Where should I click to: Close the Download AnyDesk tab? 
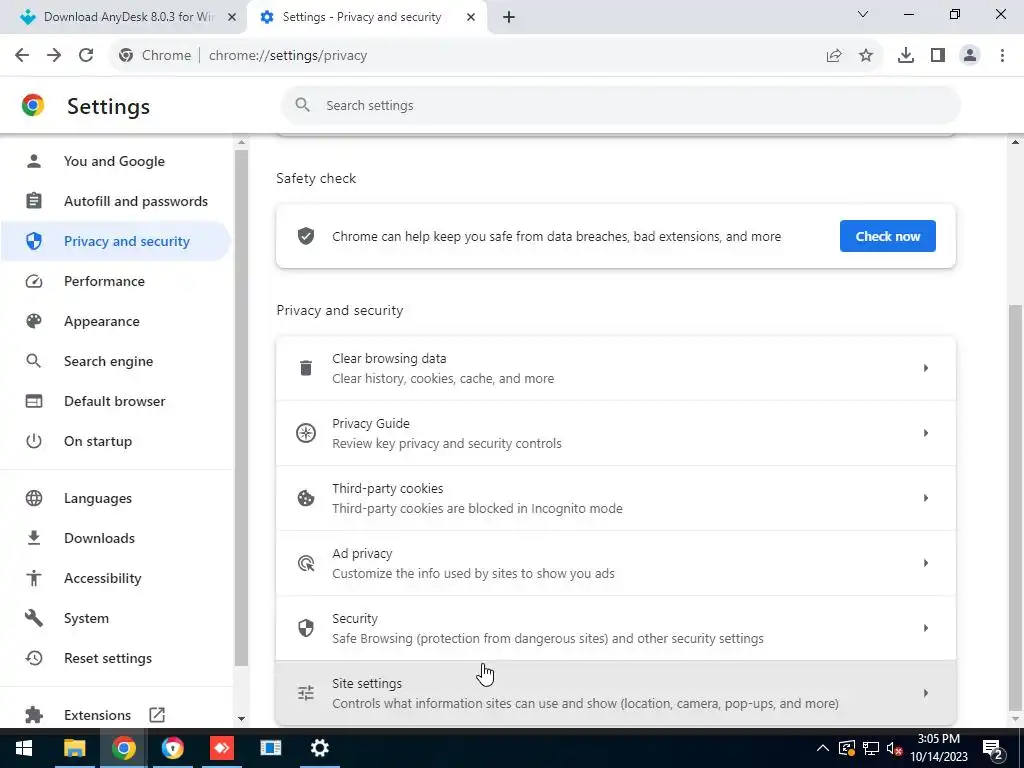pos(231,18)
